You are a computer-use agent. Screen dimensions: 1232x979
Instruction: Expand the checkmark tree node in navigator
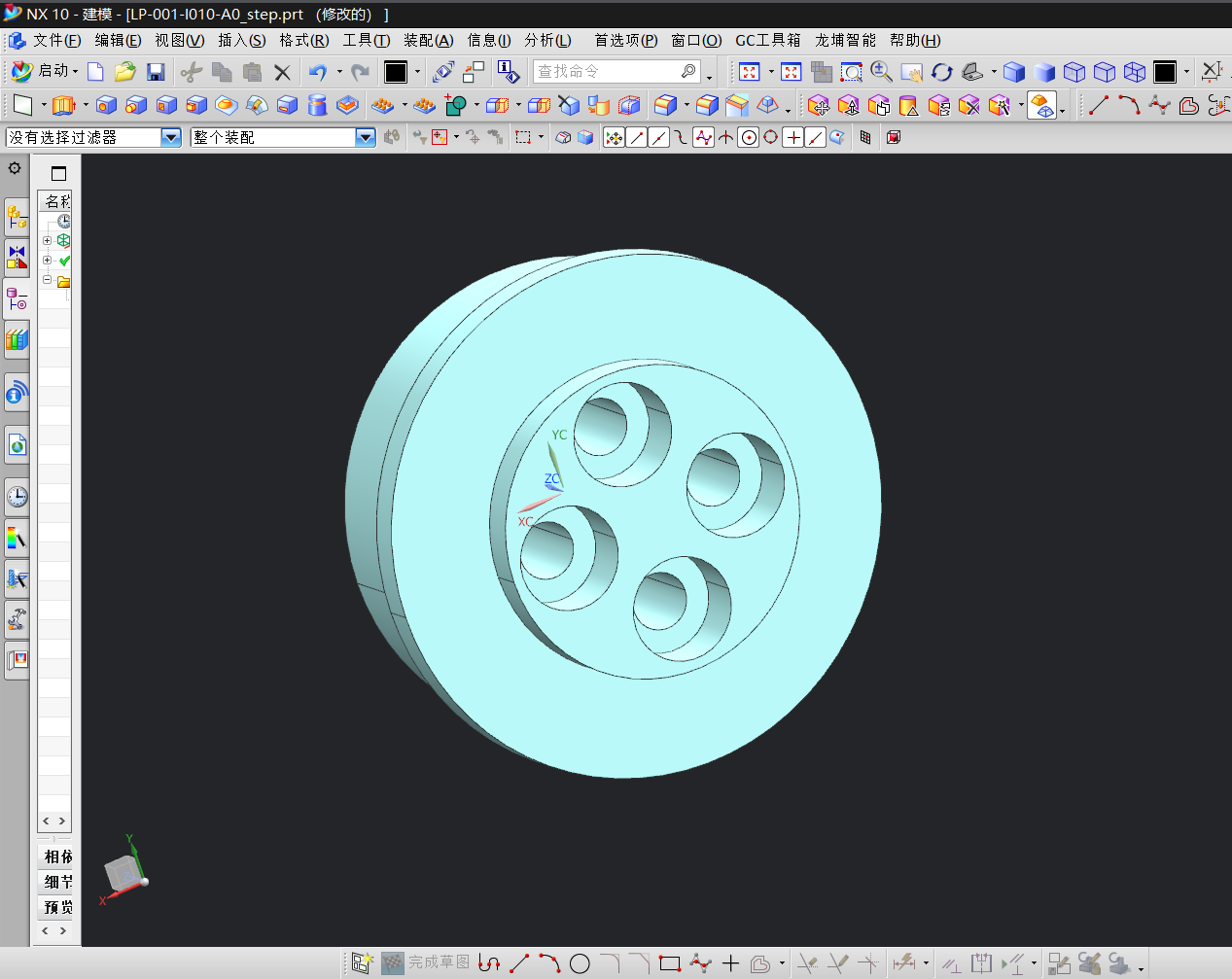pos(47,261)
